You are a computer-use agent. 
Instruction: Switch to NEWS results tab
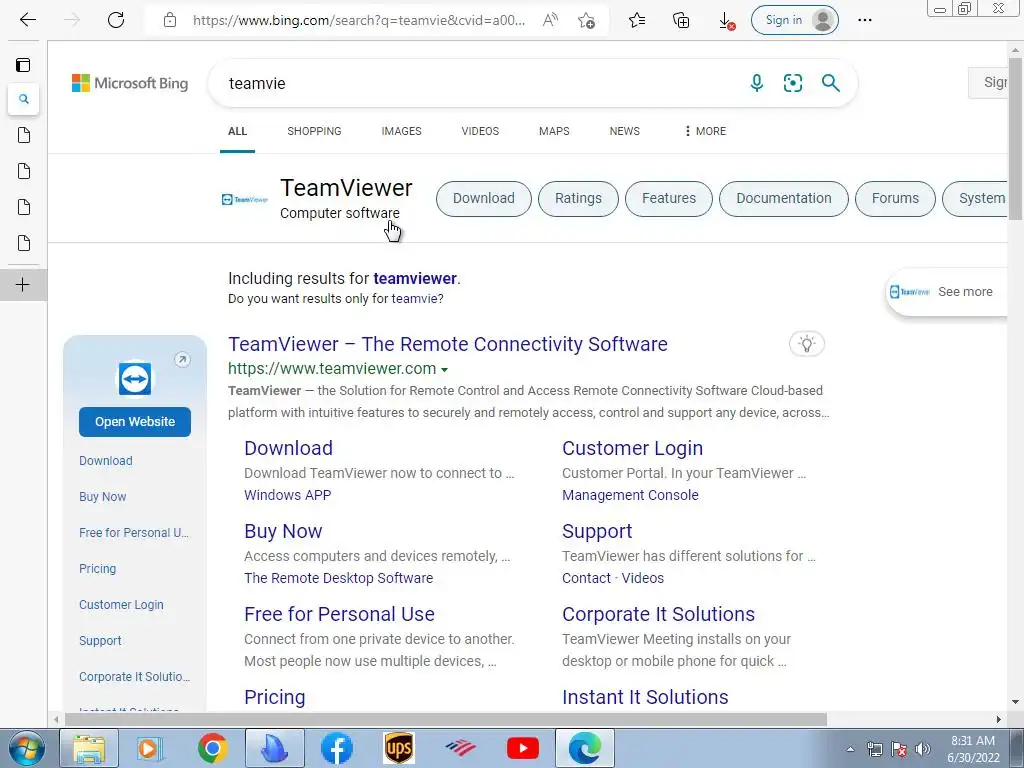(624, 131)
